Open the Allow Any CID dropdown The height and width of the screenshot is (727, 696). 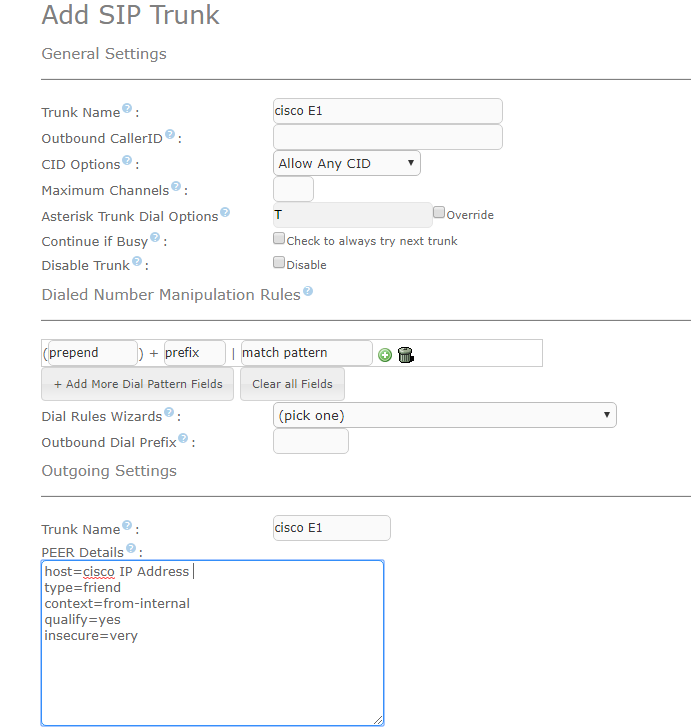[x=347, y=163]
